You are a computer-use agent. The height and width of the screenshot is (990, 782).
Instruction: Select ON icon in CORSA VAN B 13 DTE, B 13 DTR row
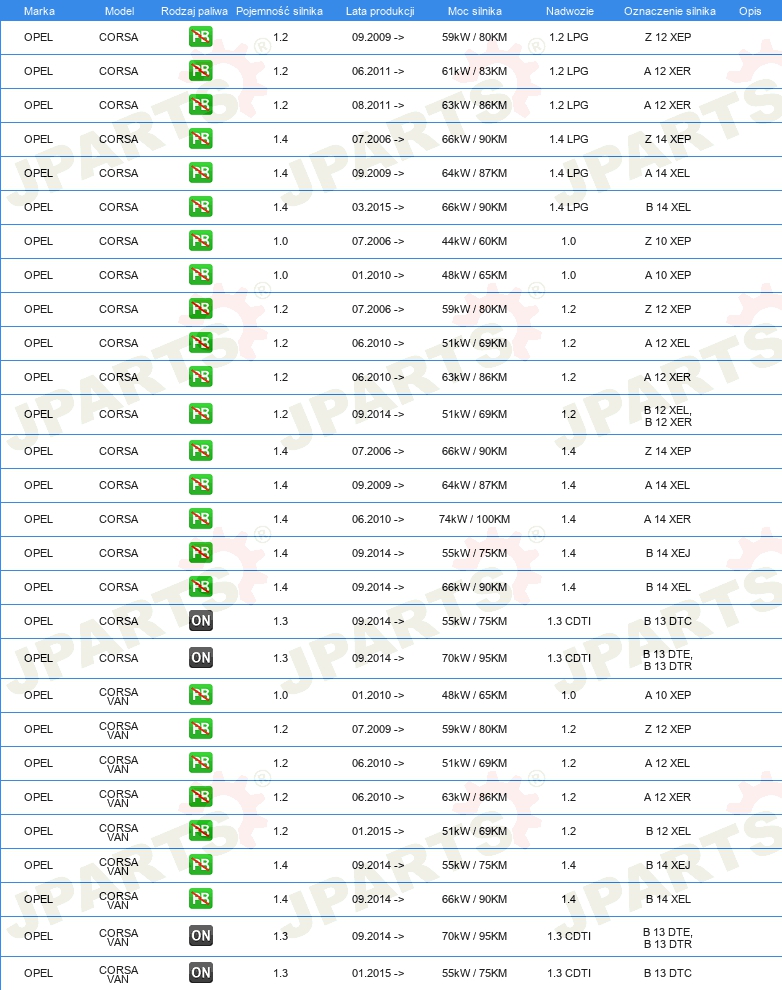(x=201, y=936)
